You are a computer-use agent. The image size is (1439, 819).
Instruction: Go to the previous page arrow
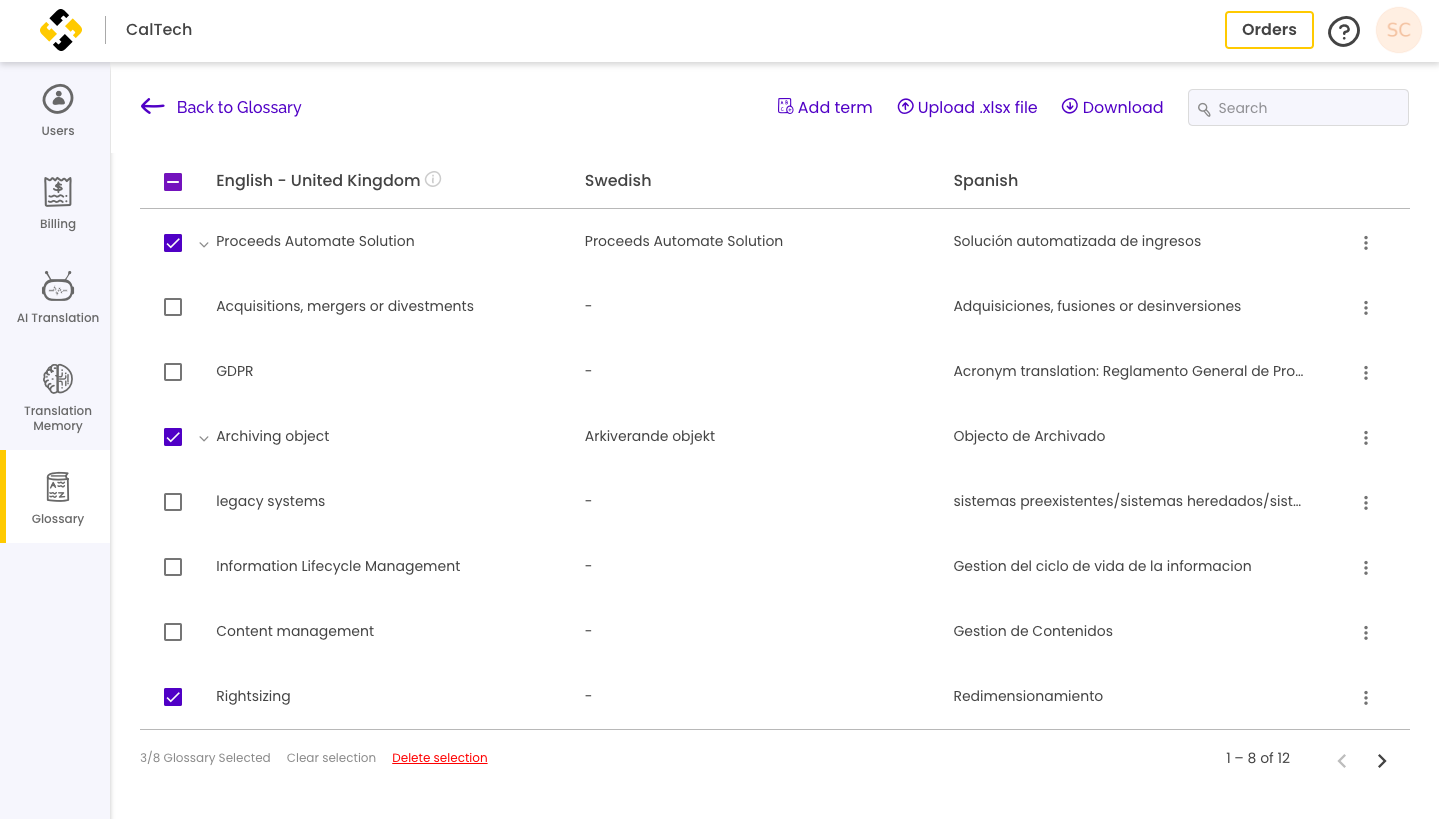click(1342, 761)
